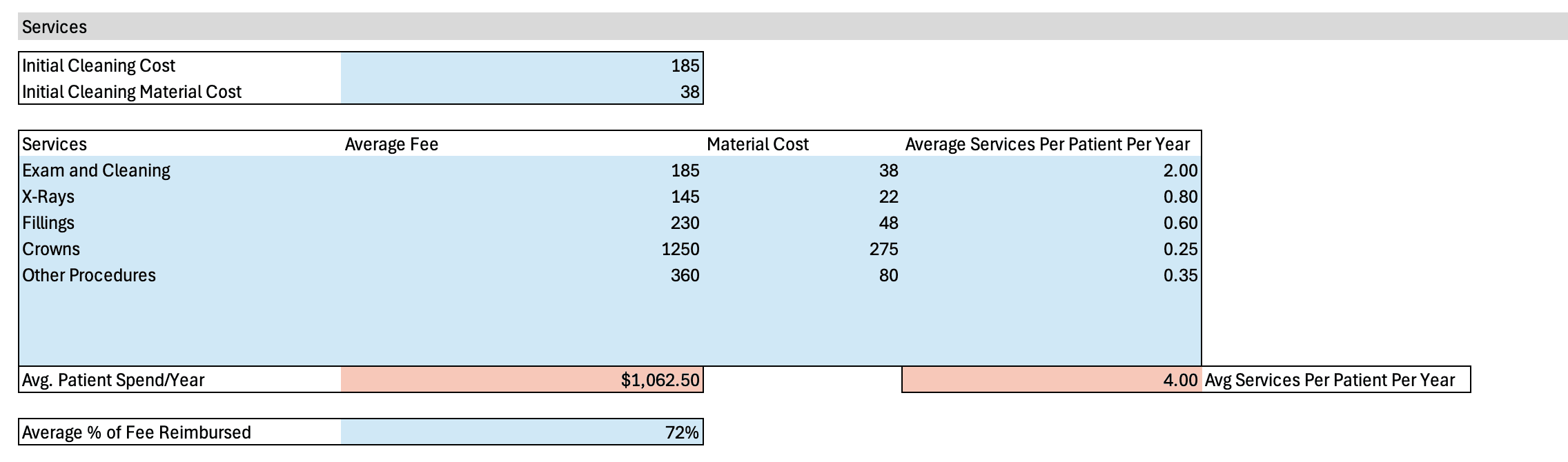Viewport: 1568px width, 462px height.
Task: Select the Initial Cleaning Cost value cell
Action: pyautogui.click(x=522, y=66)
